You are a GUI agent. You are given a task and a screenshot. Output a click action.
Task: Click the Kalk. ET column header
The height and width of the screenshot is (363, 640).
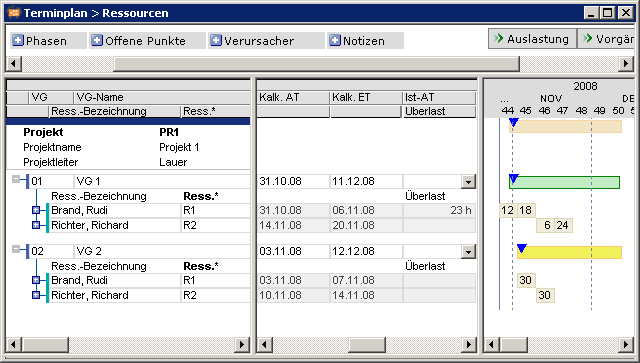(x=366, y=97)
